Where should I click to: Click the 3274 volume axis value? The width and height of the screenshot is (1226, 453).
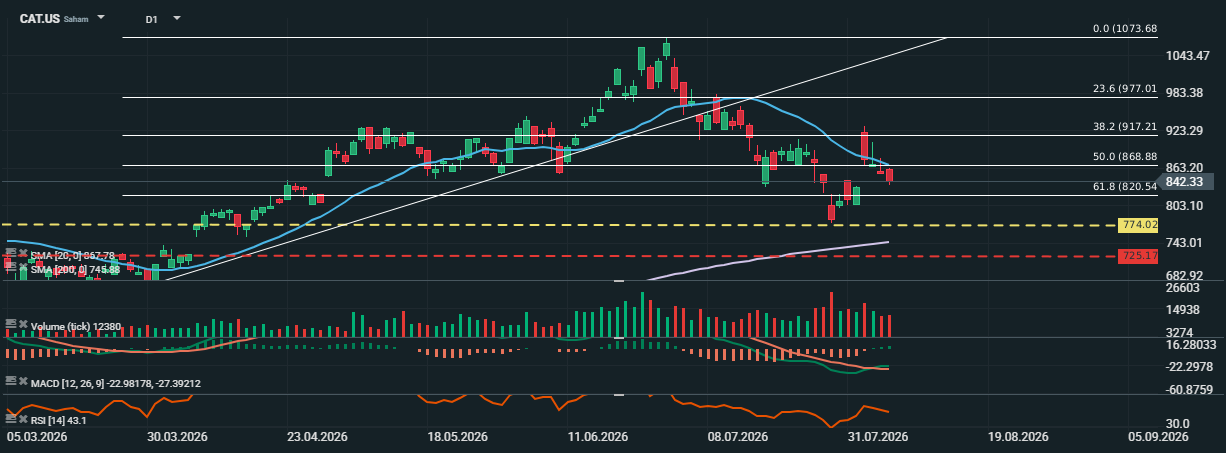click(1181, 332)
